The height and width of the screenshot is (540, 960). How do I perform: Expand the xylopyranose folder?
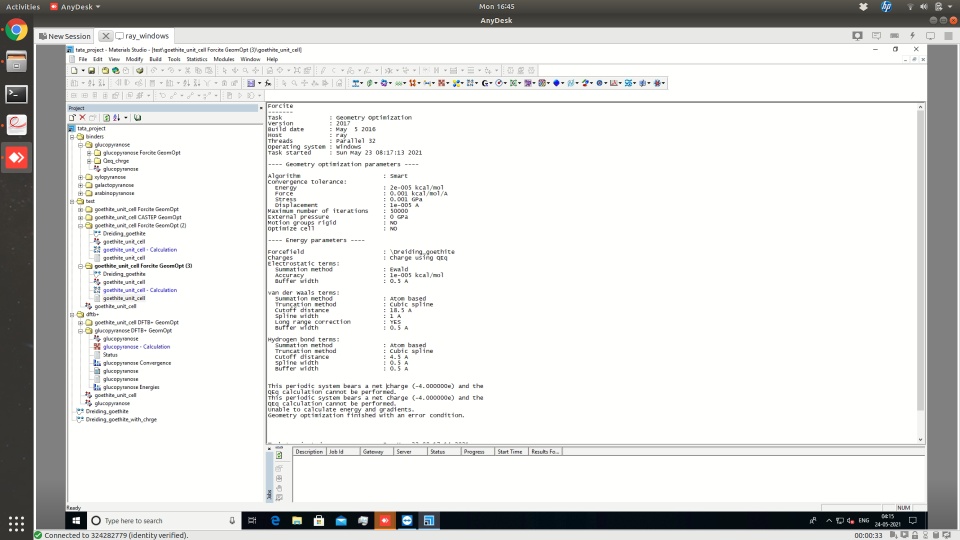[80, 177]
